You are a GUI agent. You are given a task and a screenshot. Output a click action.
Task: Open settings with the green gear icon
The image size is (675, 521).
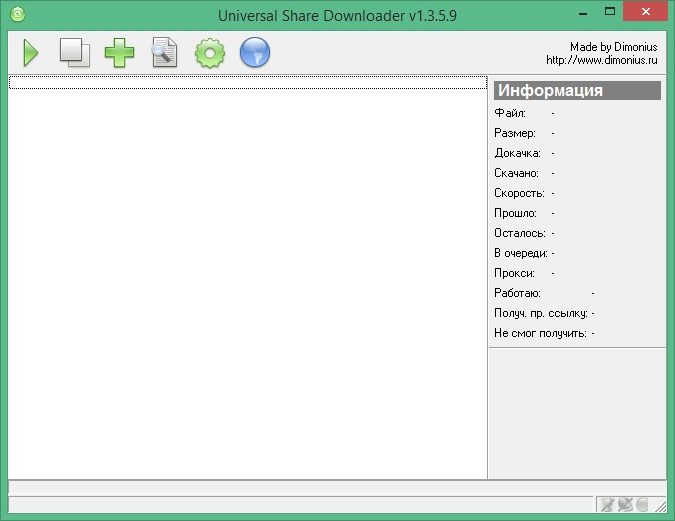pyautogui.click(x=210, y=53)
